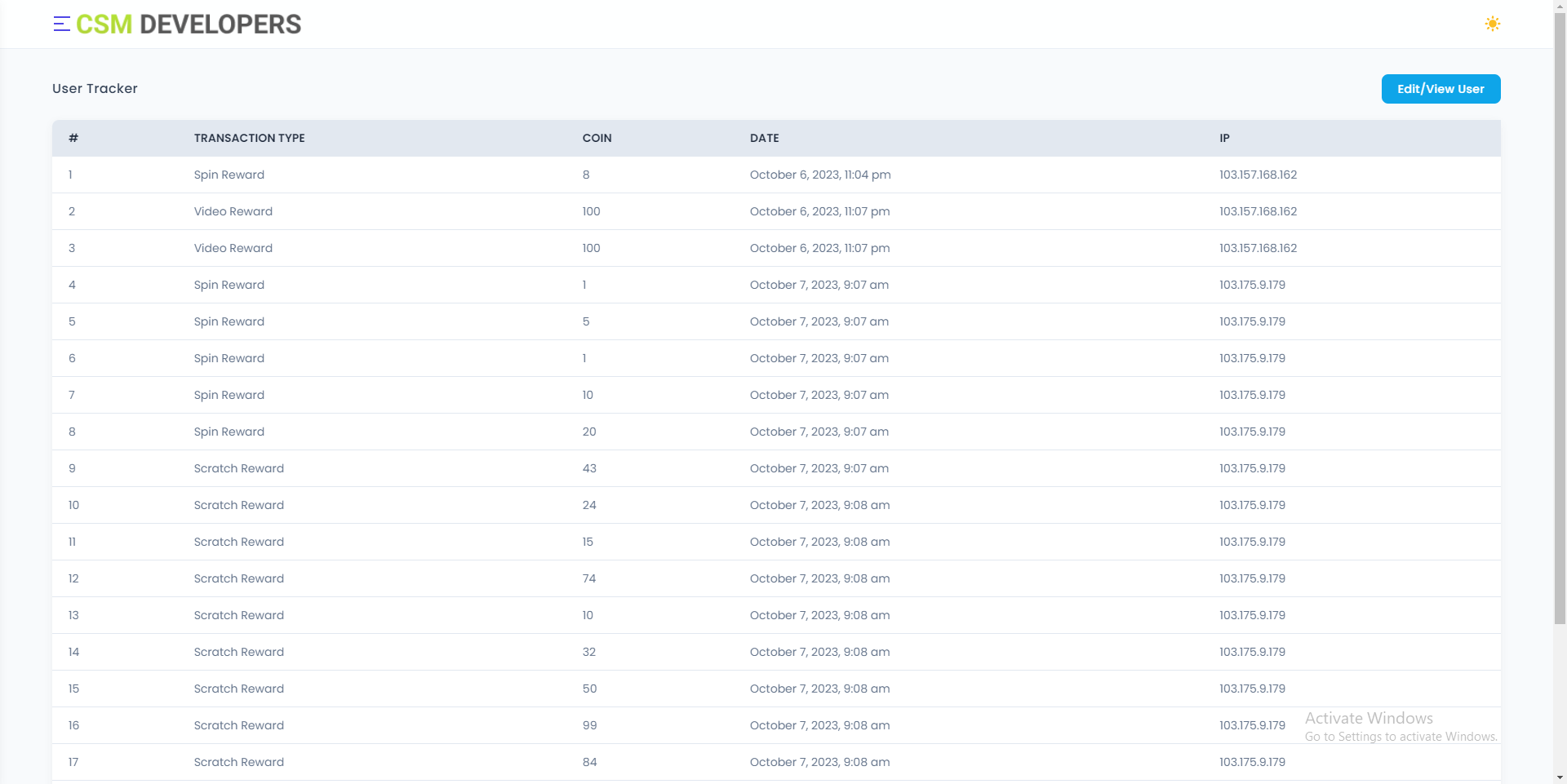Click coin value 15 in row 11
Viewport: 1567px width, 784px height.
(x=588, y=542)
